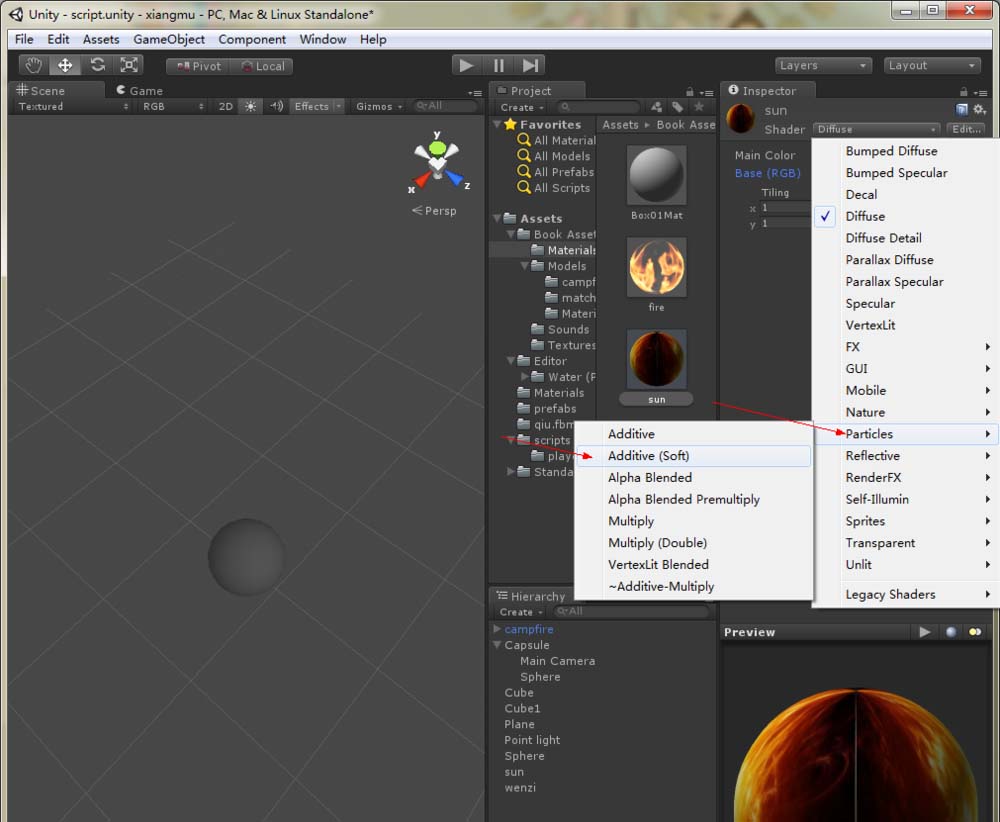Screen dimensions: 1000x822
Task: Select the Move (translate) tool
Action: [x=65, y=65]
